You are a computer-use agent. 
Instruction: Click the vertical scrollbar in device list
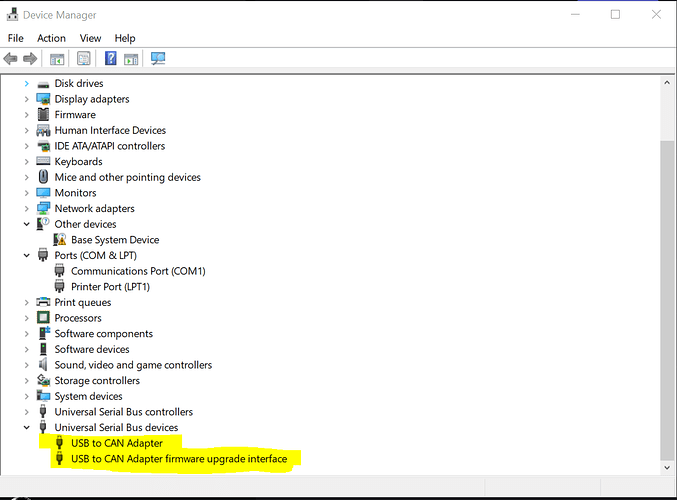[x=667, y=300]
